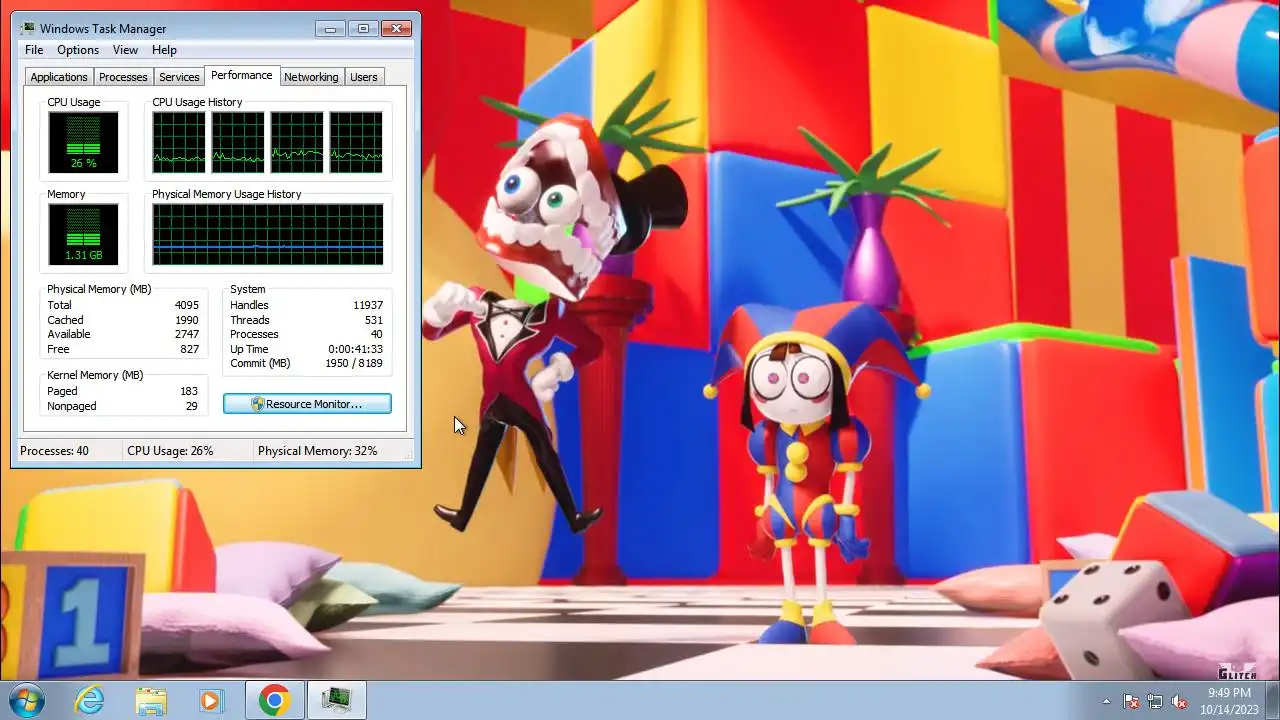
Task: Click the Memory 1.31 GB meter
Action: 83,234
